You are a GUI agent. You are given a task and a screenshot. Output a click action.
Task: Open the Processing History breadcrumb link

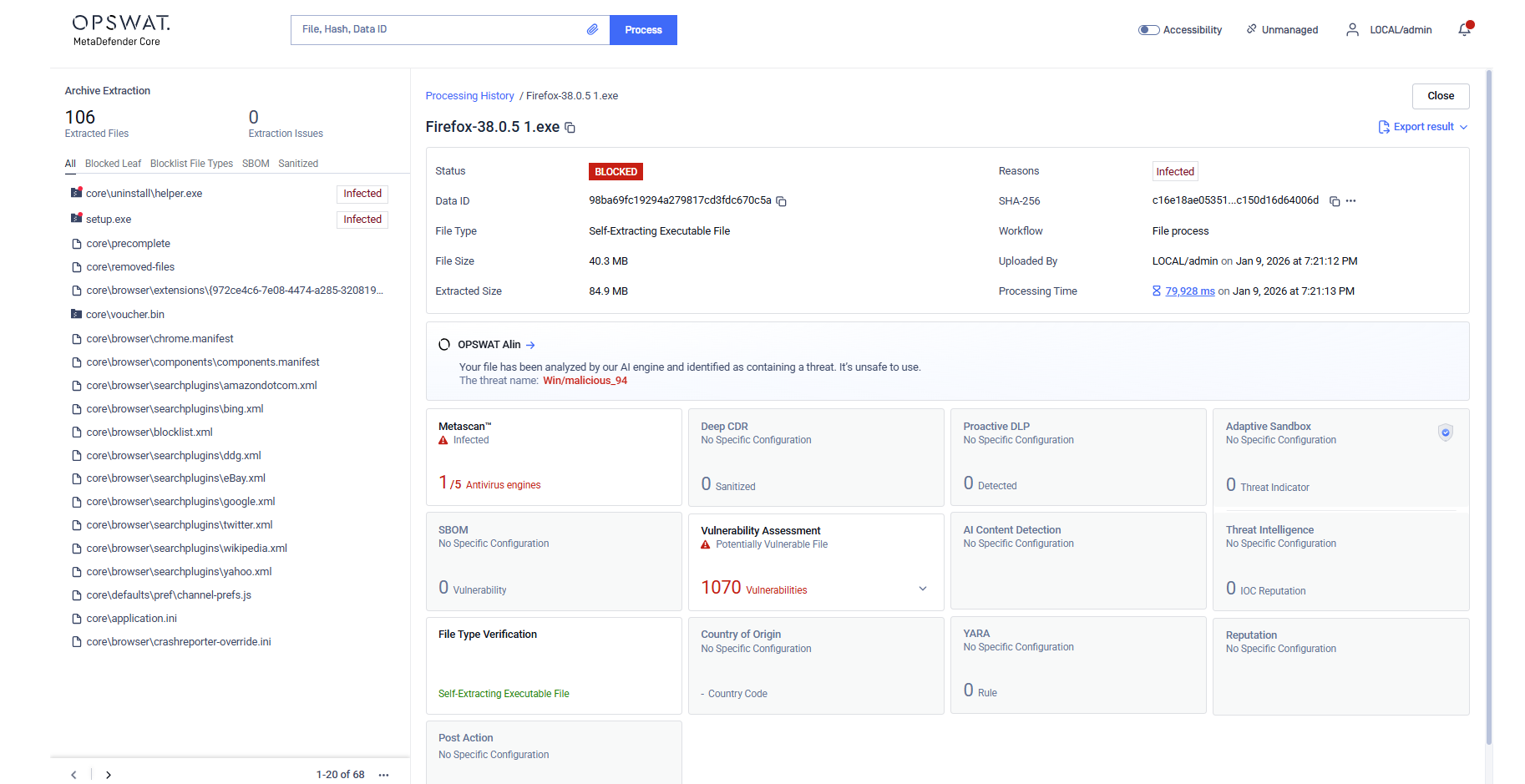coord(469,96)
